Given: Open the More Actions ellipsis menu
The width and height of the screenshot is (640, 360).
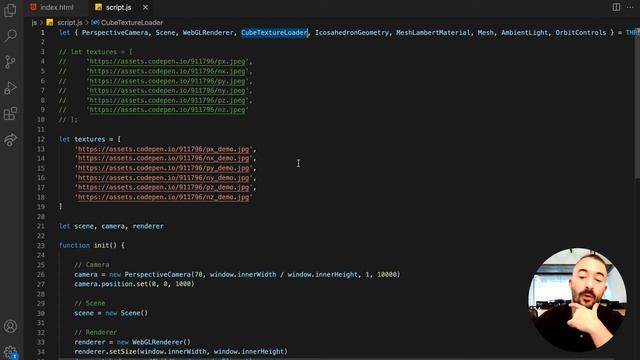Looking at the screenshot, I should [630, 7].
